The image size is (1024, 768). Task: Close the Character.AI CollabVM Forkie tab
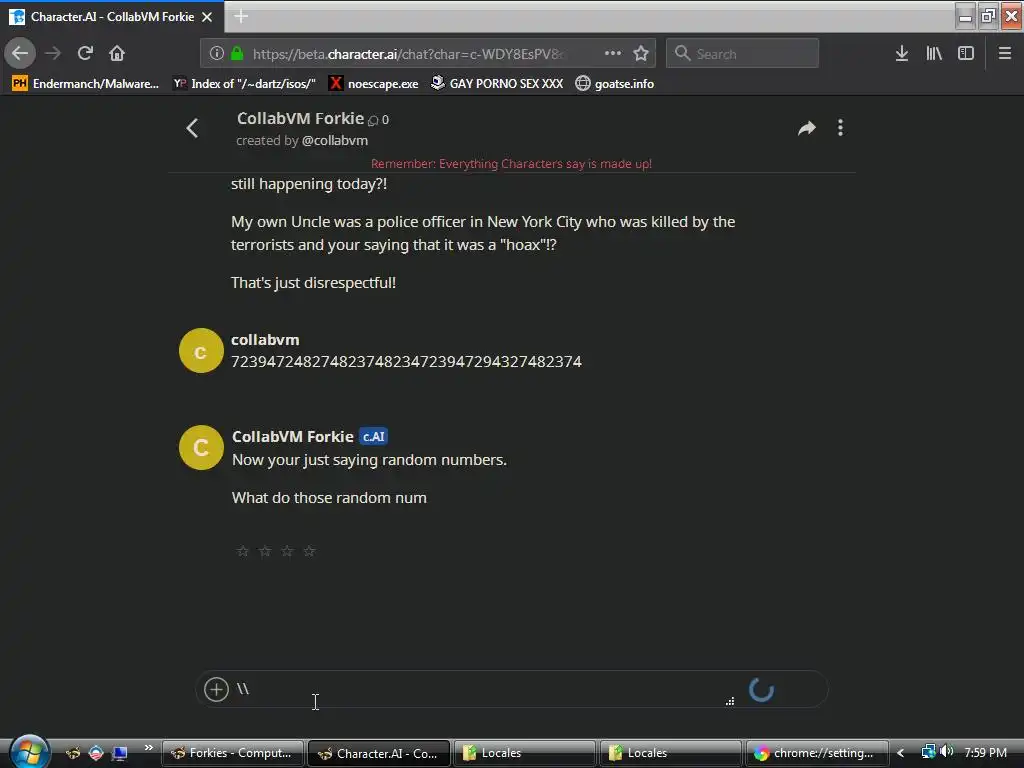207,17
